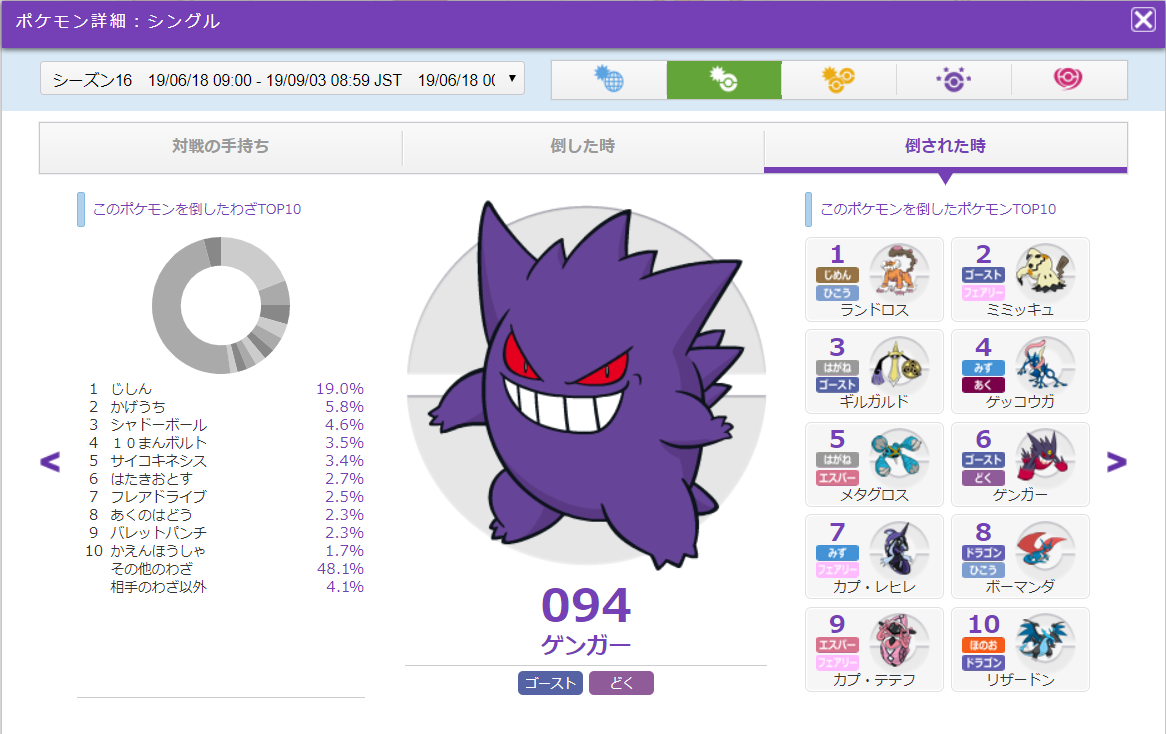Select the シャドーボール 4.6% move row
The image size is (1166, 734).
point(226,425)
